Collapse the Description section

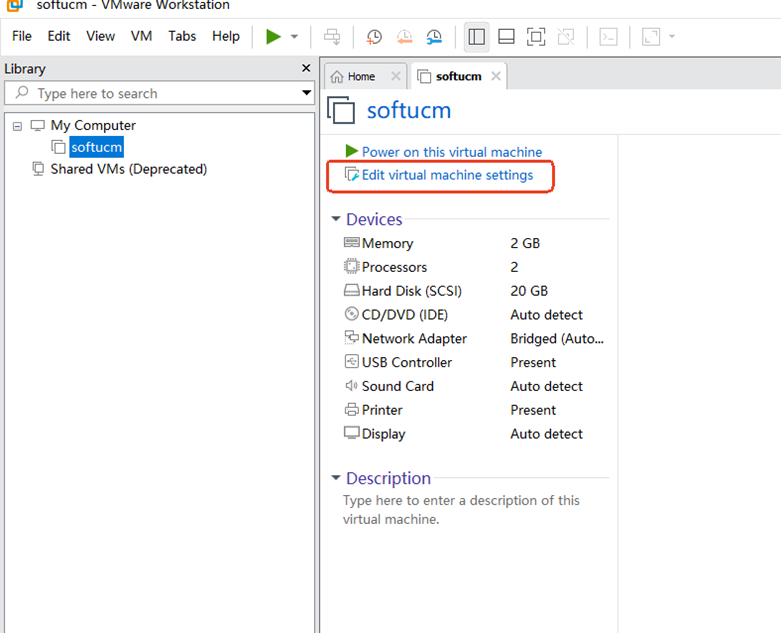click(x=336, y=478)
